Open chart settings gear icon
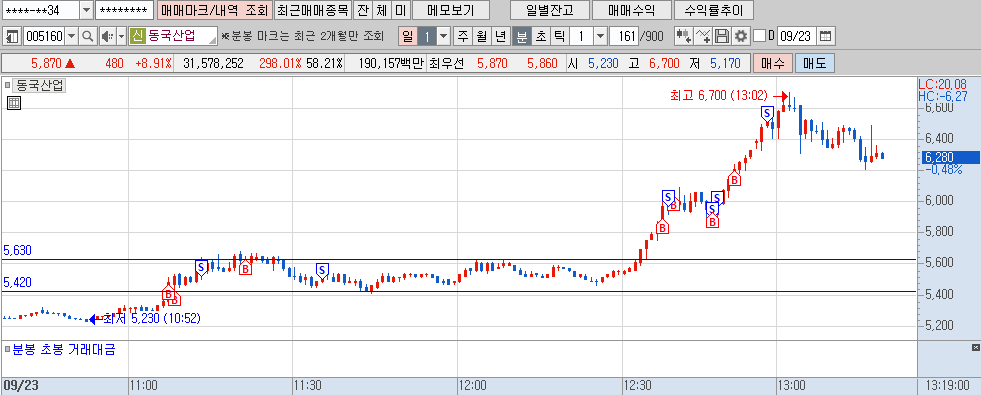Image resolution: width=981 pixels, height=395 pixels. (741, 36)
